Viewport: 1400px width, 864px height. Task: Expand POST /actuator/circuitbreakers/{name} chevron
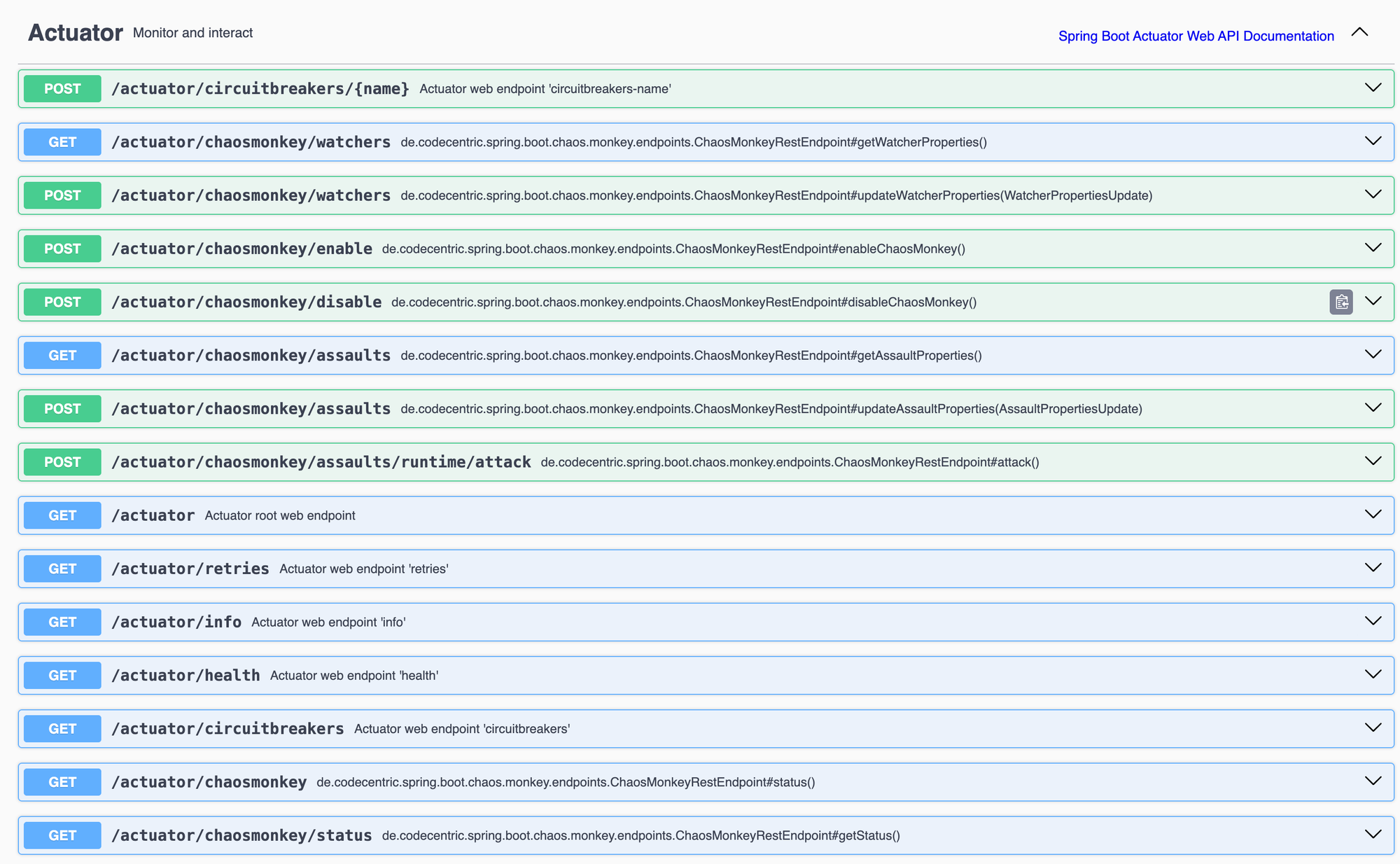coord(1373,88)
